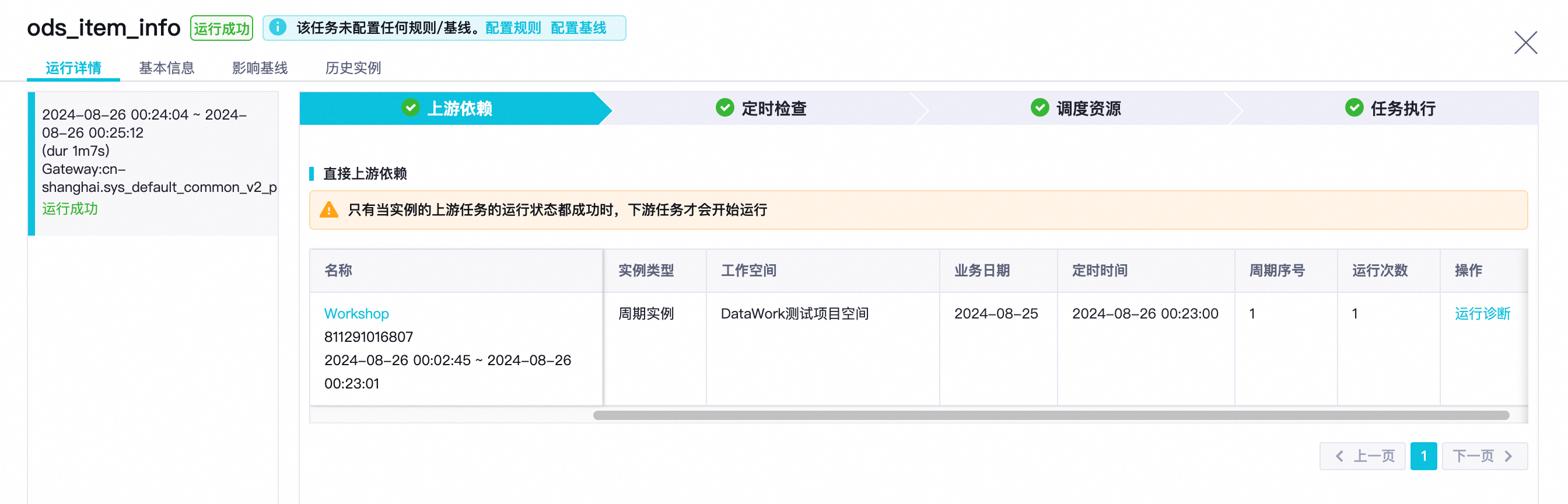Click the horizontal table scrollbar
Screen dimensions: 1568x504
1051,415
